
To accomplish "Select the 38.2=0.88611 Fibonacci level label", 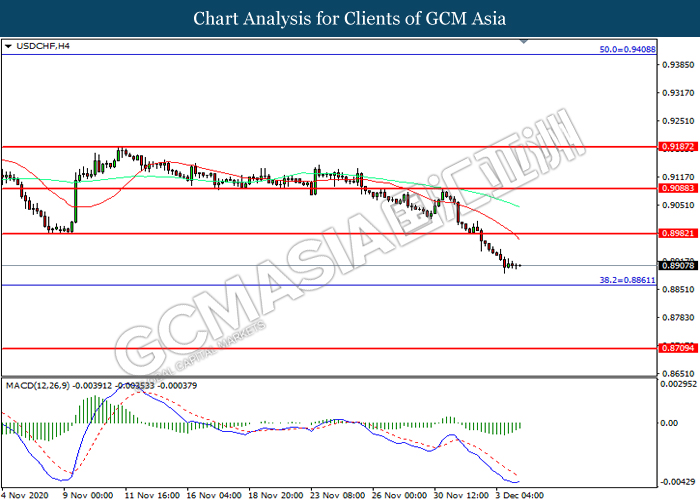I will (x=627, y=280).
